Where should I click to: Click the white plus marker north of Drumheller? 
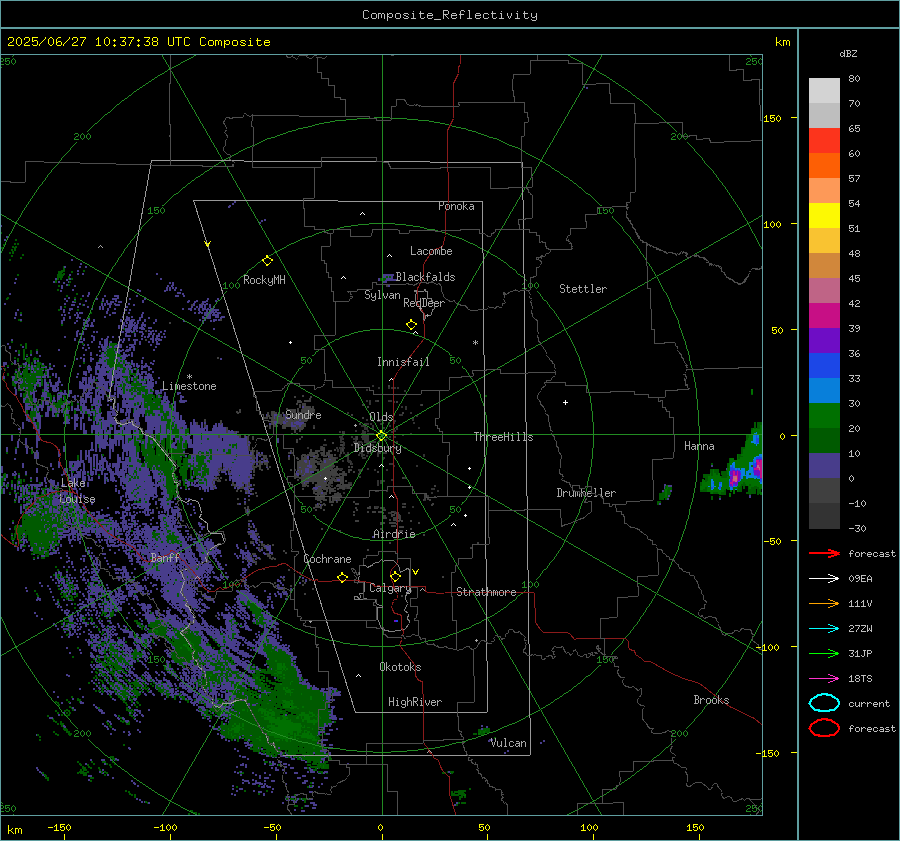[565, 402]
